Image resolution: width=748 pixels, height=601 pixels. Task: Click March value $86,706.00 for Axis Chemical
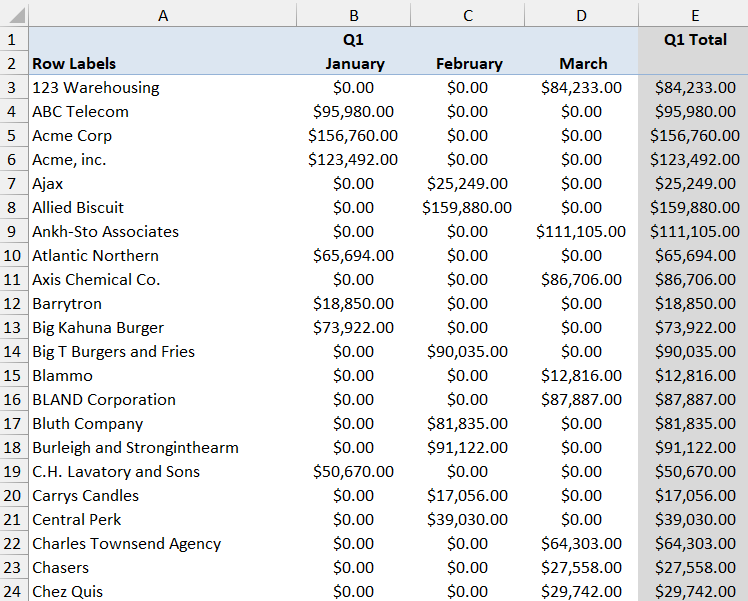581,280
